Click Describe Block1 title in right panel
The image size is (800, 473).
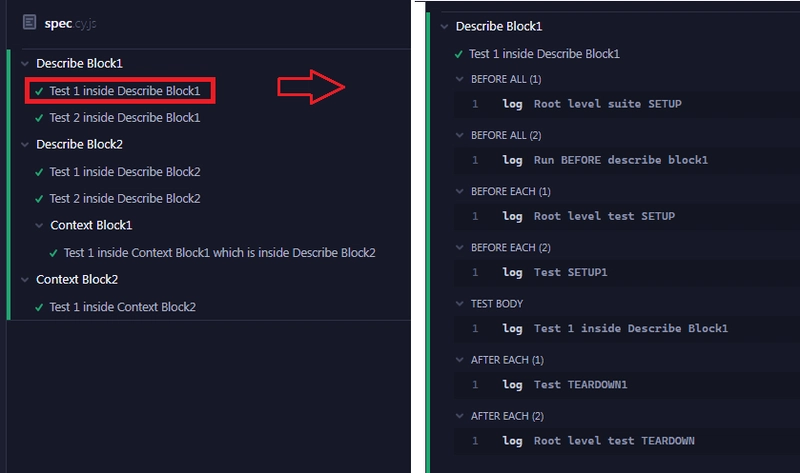click(499, 26)
